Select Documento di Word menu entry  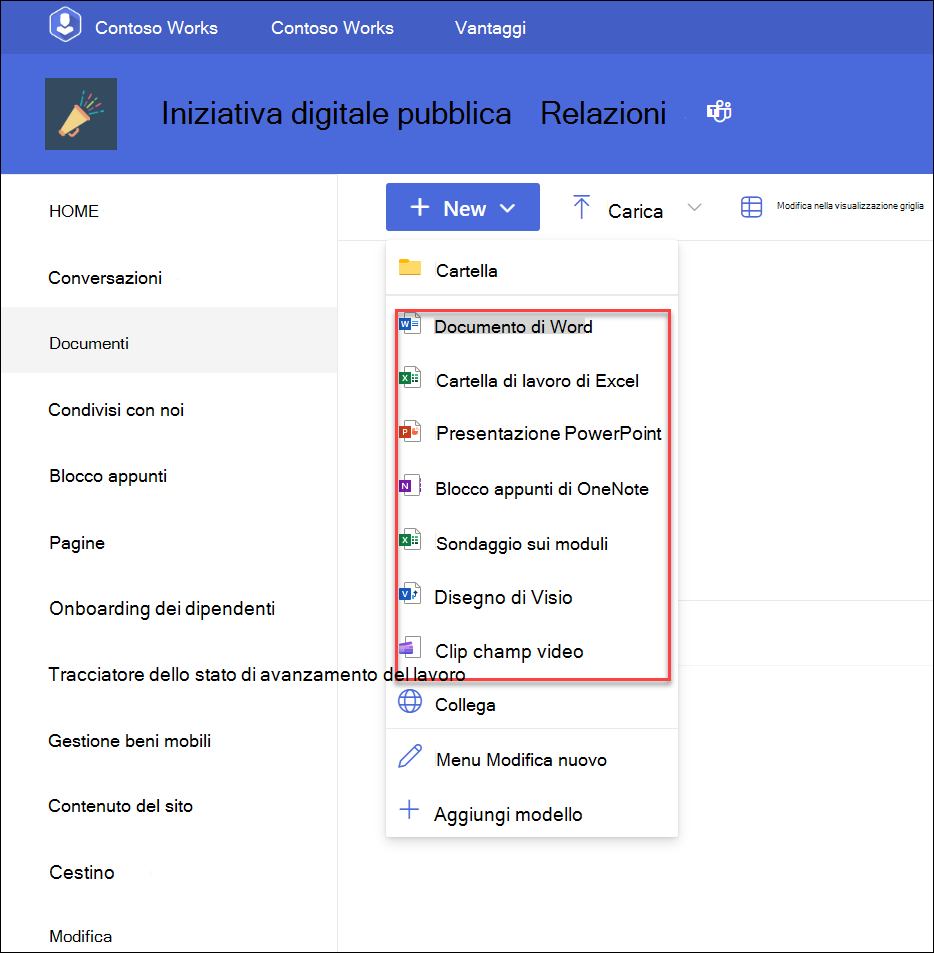[532, 326]
